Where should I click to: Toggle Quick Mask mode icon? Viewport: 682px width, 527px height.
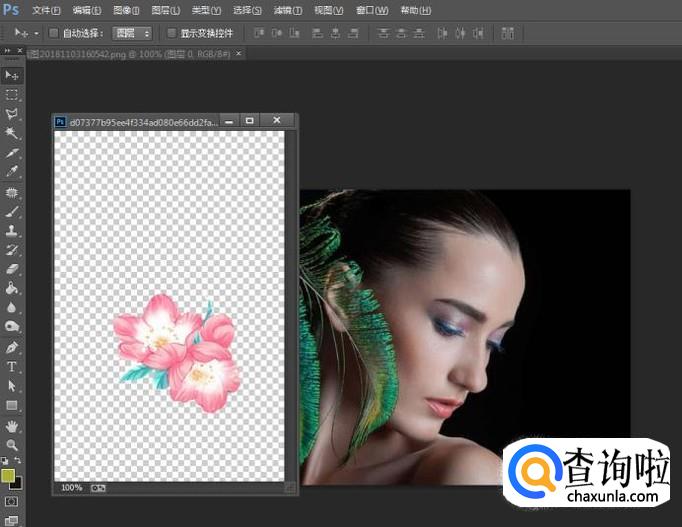click(12, 501)
